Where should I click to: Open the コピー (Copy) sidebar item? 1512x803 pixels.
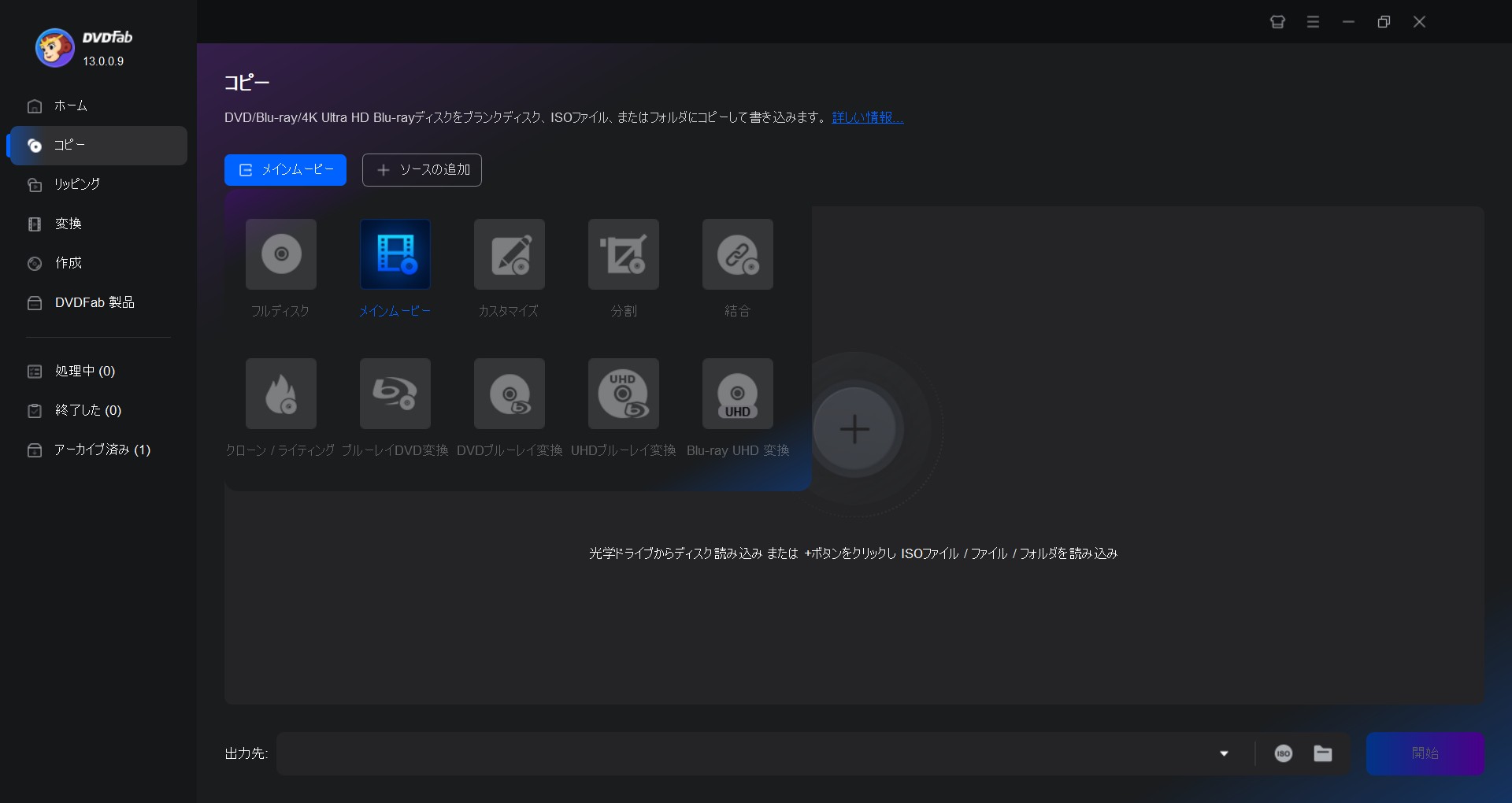98,145
